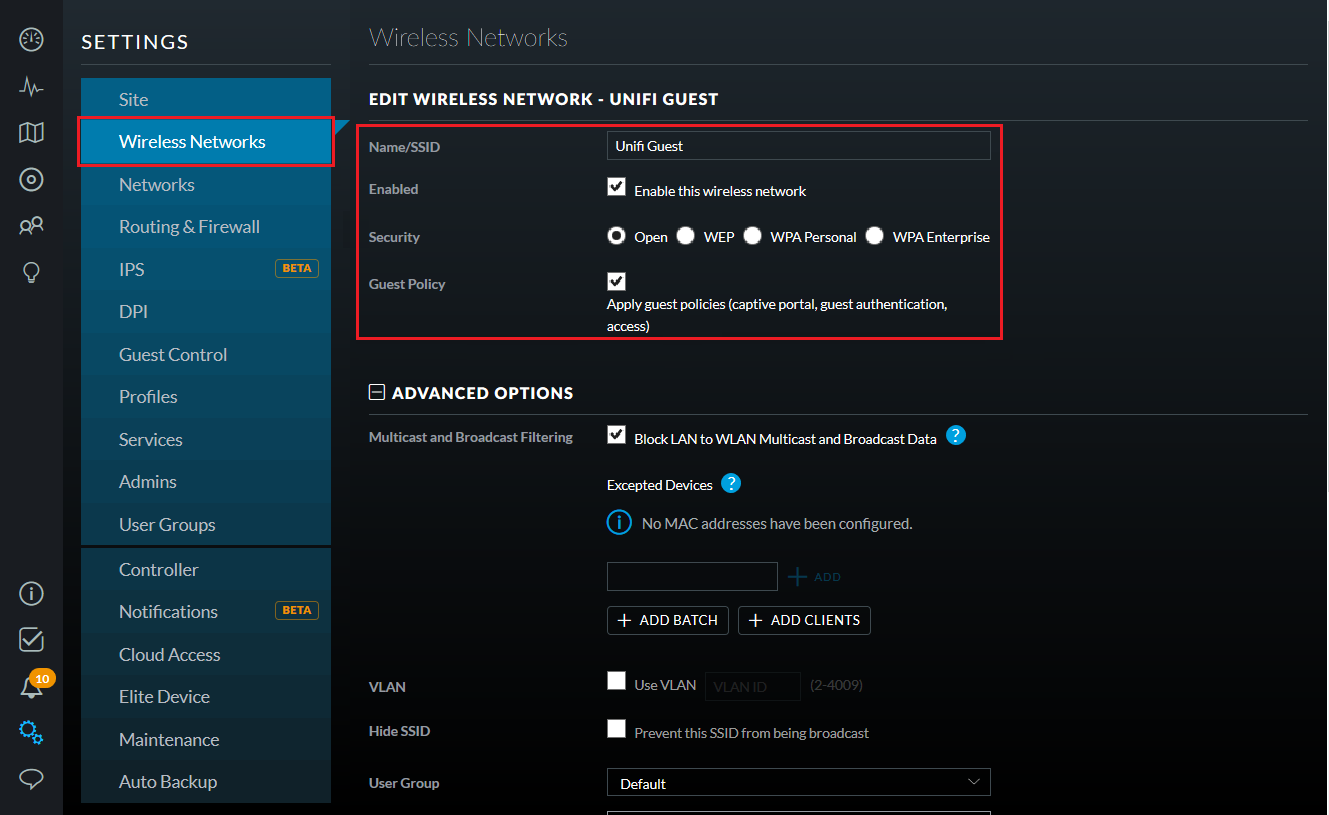The image size is (1329, 815).
Task: Click the Add MAC address button
Action: 815,577
